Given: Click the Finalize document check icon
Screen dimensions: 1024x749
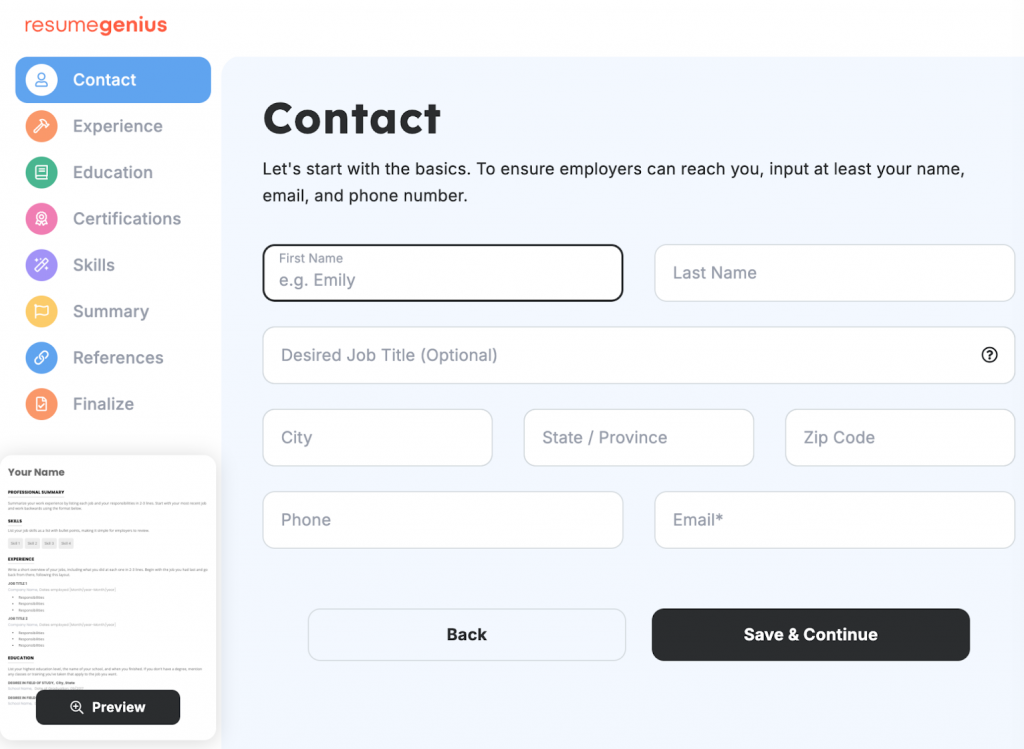Looking at the screenshot, I should (x=41, y=404).
